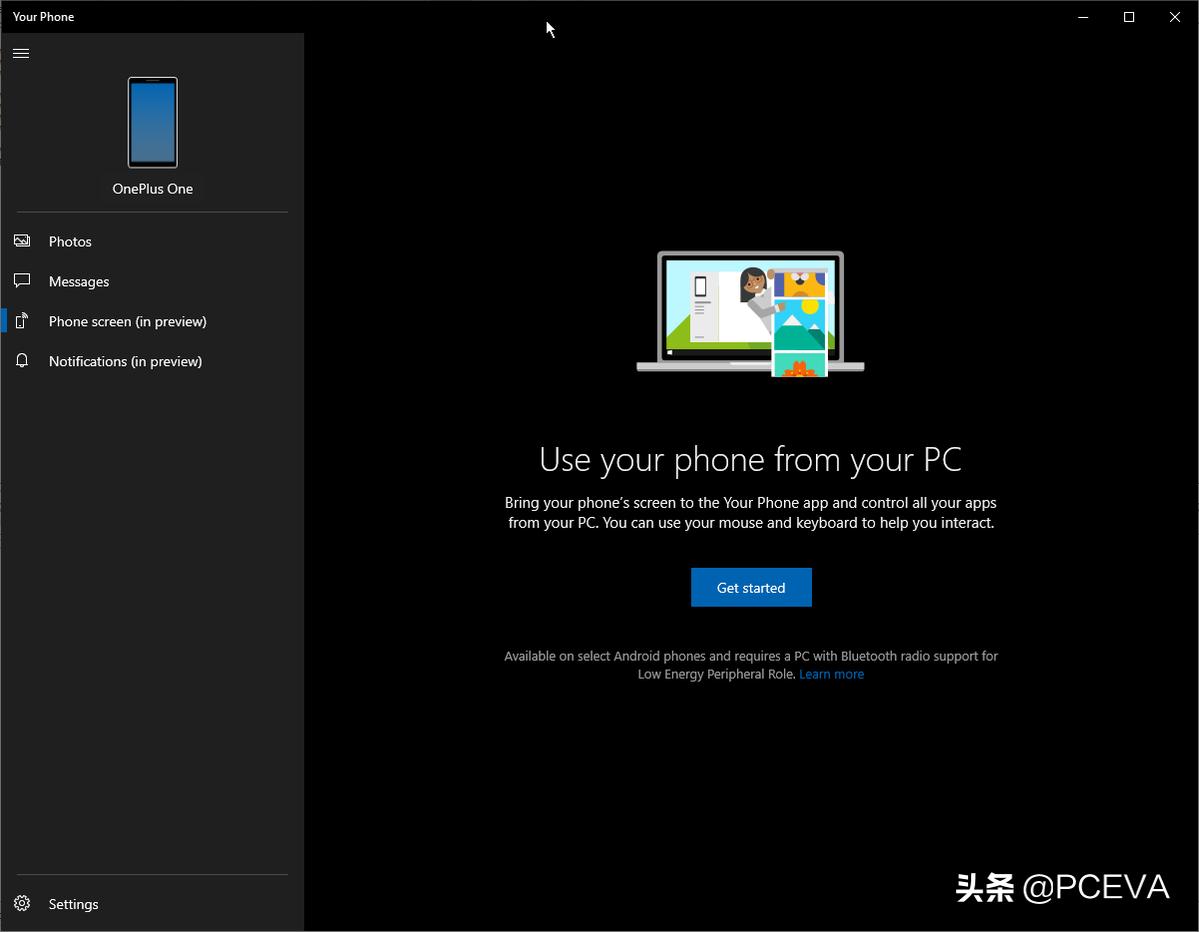Maximize the Your Phone window
The image size is (1199, 932).
(x=1129, y=17)
